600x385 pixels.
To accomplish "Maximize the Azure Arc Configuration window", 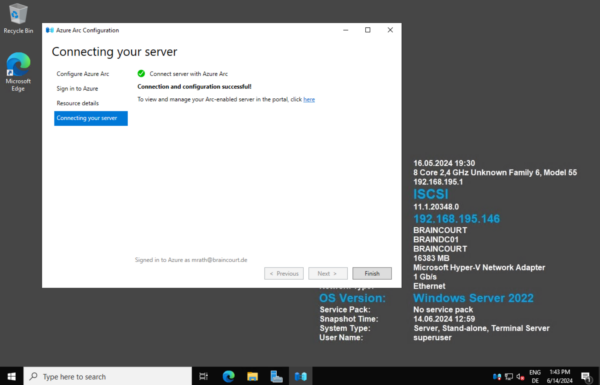I will (x=368, y=30).
